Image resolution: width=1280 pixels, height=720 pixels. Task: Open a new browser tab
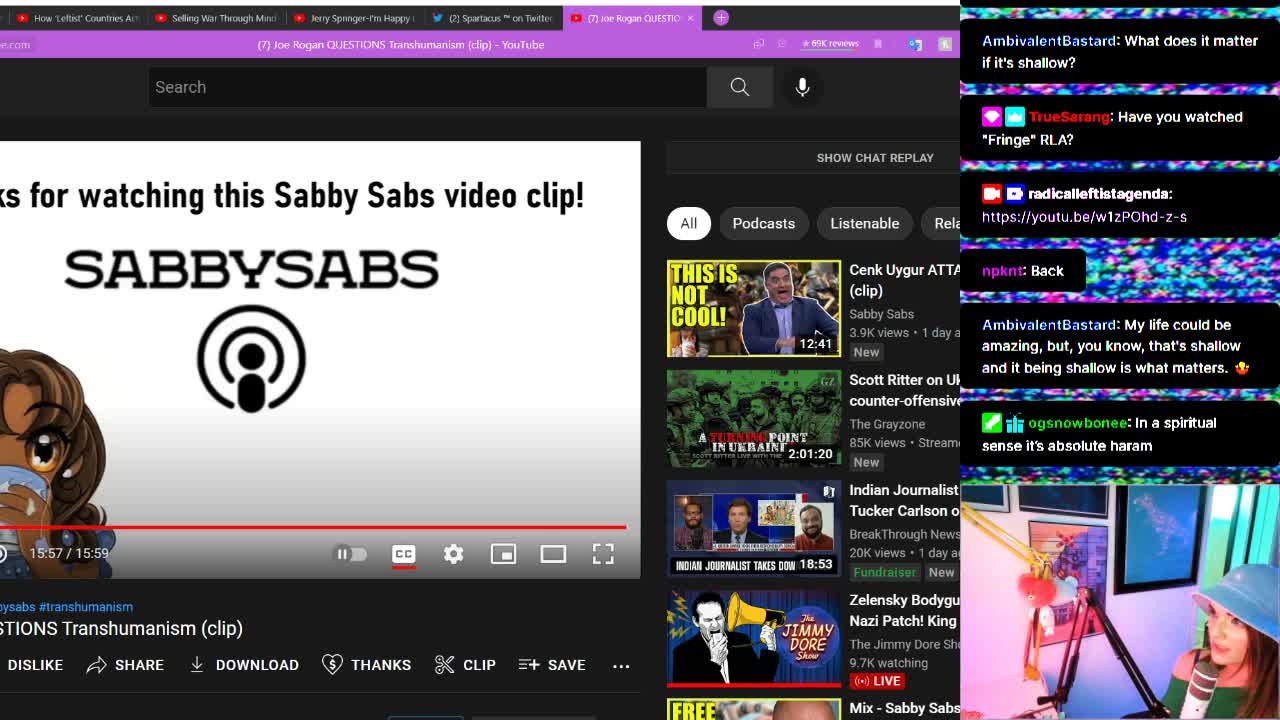[x=721, y=17]
